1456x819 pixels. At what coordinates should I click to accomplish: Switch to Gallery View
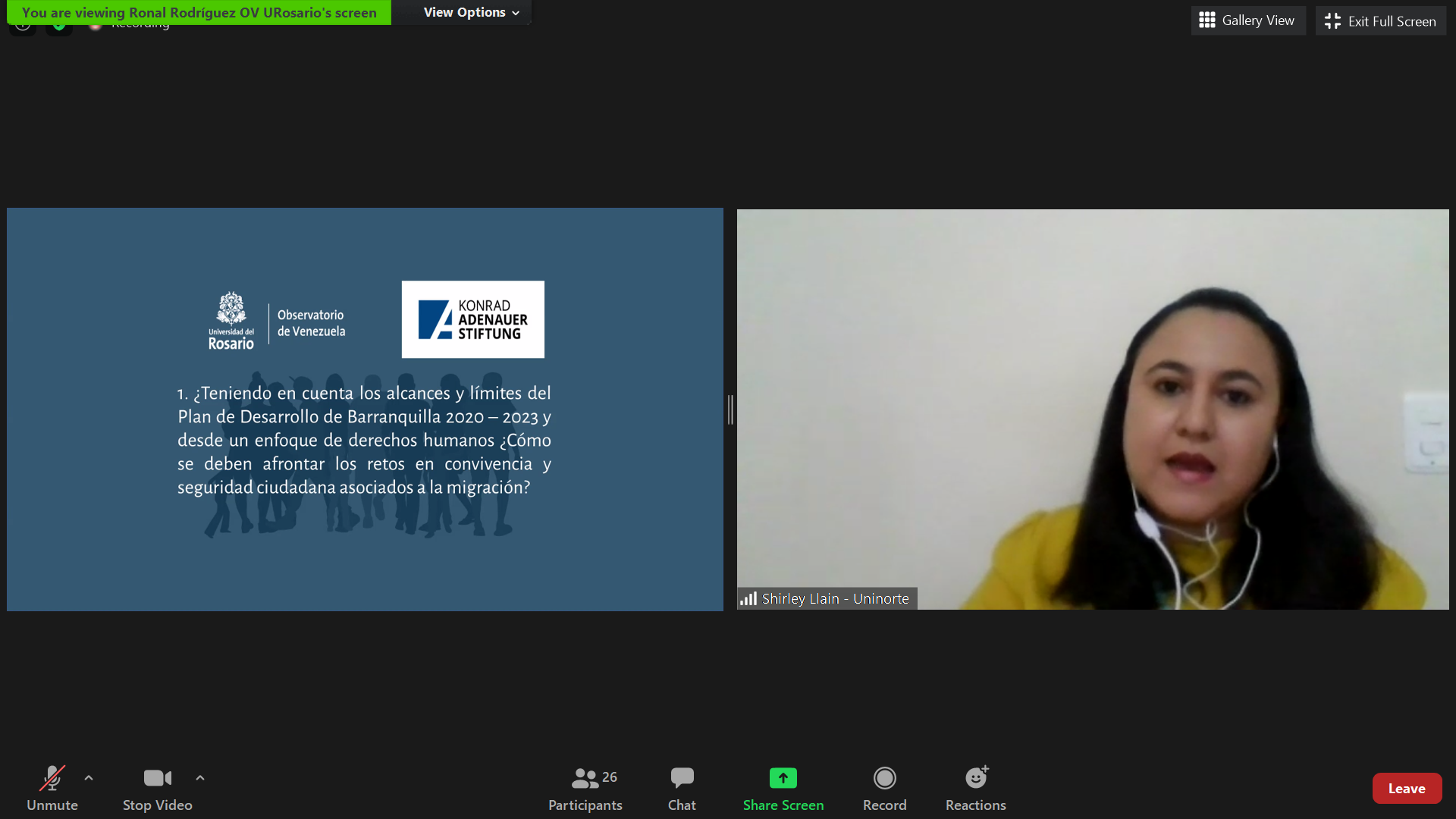1247,20
